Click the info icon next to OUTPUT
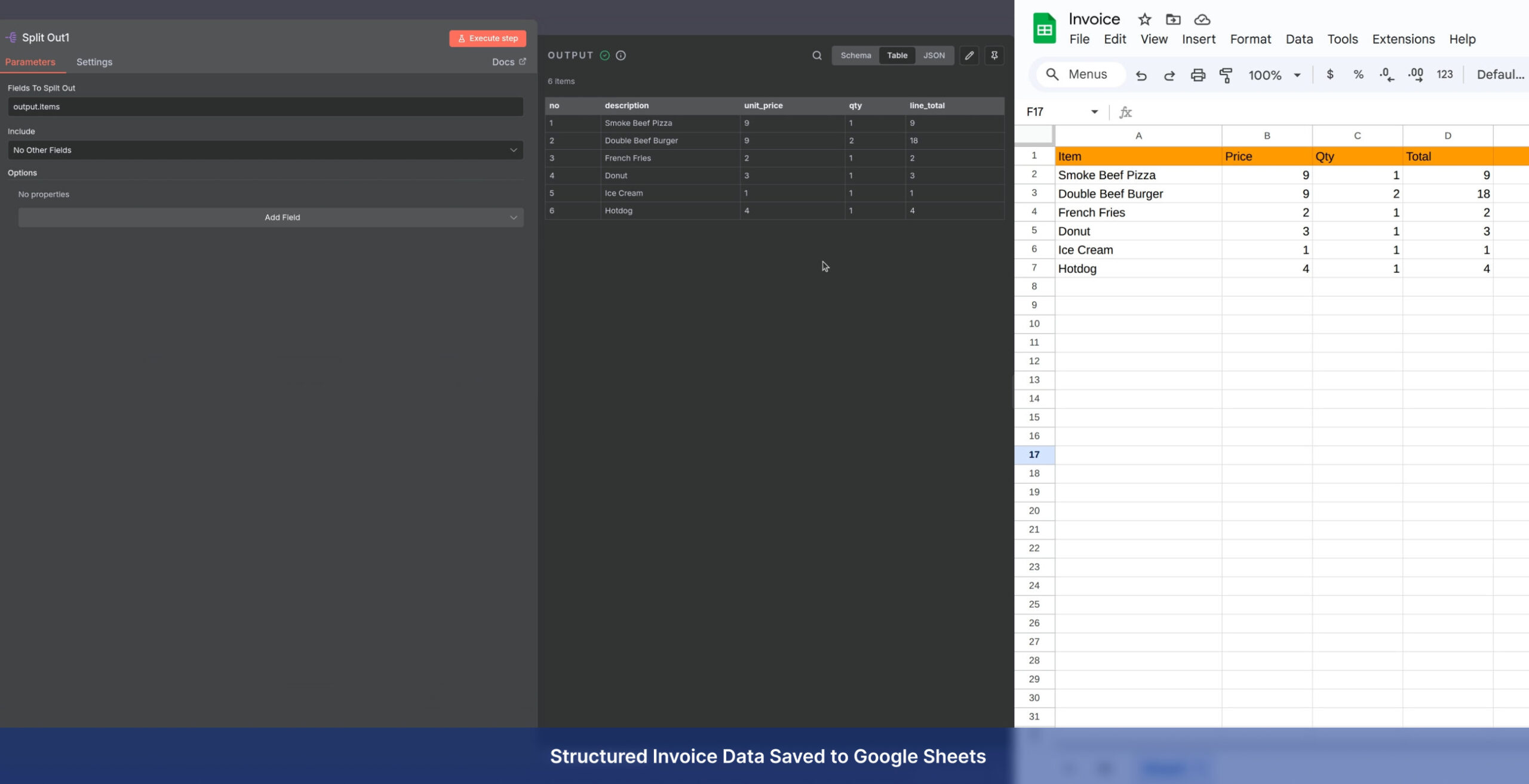Viewport: 1529px width, 784px height. point(621,56)
